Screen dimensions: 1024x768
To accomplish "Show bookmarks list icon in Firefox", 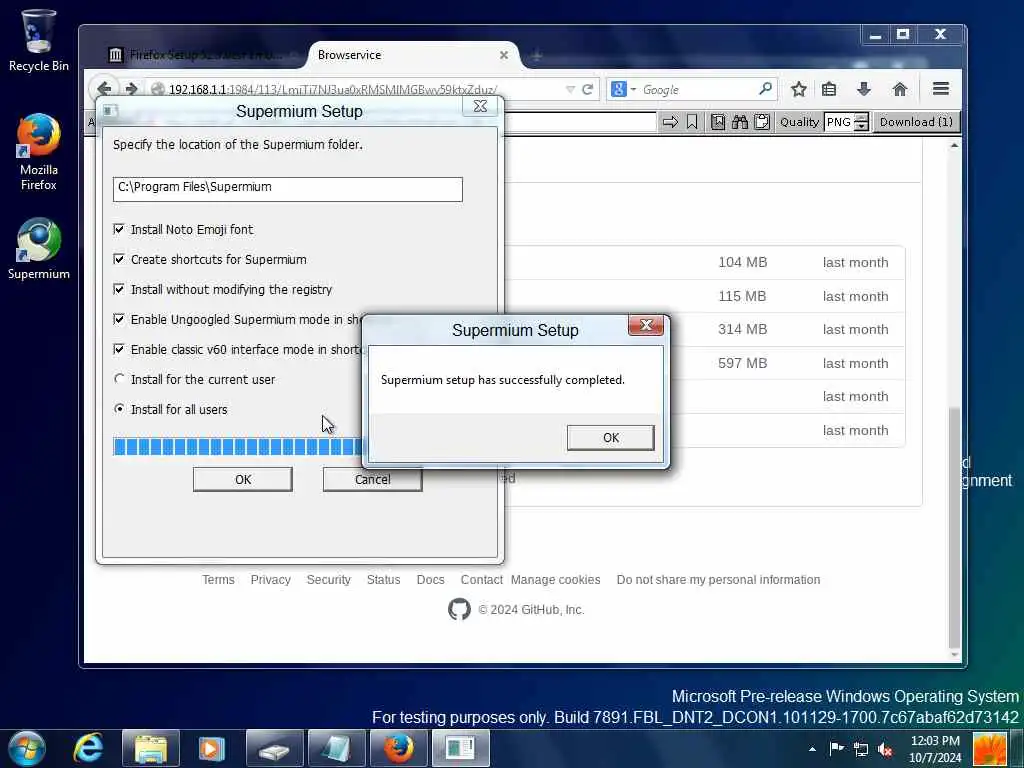I will 829,89.
